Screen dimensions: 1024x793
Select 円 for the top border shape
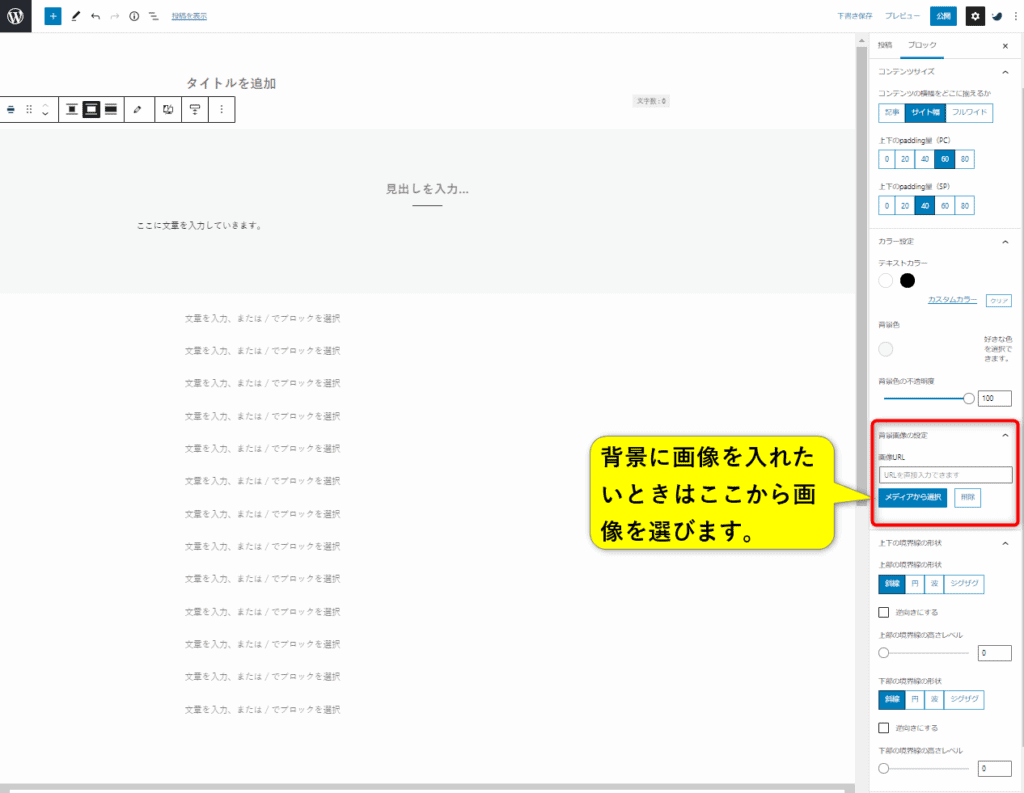(x=915, y=584)
